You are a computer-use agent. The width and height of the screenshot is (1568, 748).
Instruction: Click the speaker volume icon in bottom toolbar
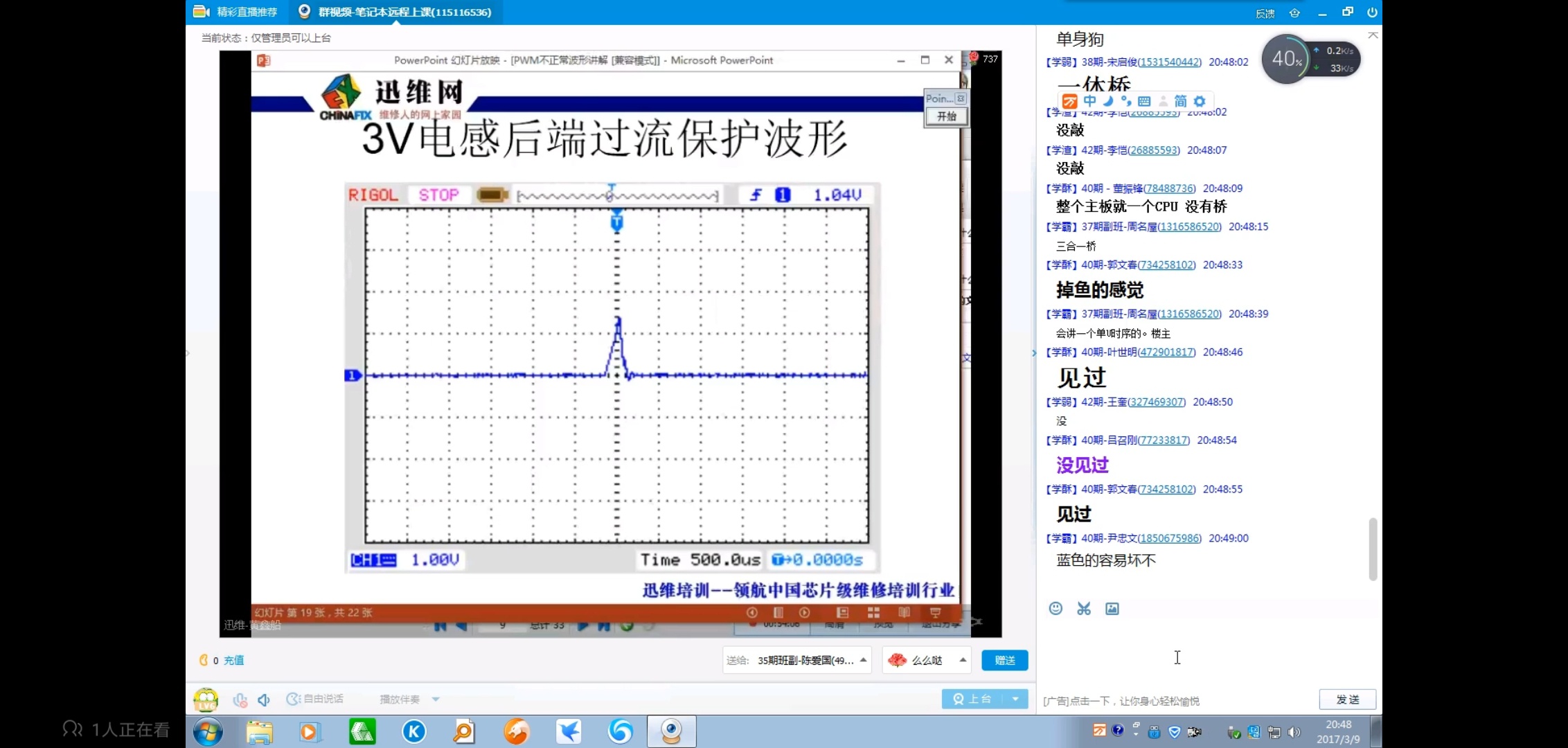click(x=264, y=700)
